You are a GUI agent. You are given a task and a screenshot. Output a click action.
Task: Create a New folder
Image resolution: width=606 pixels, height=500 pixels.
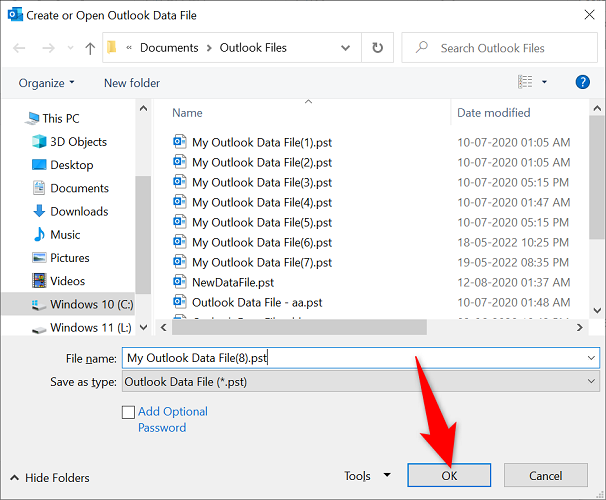(x=132, y=83)
